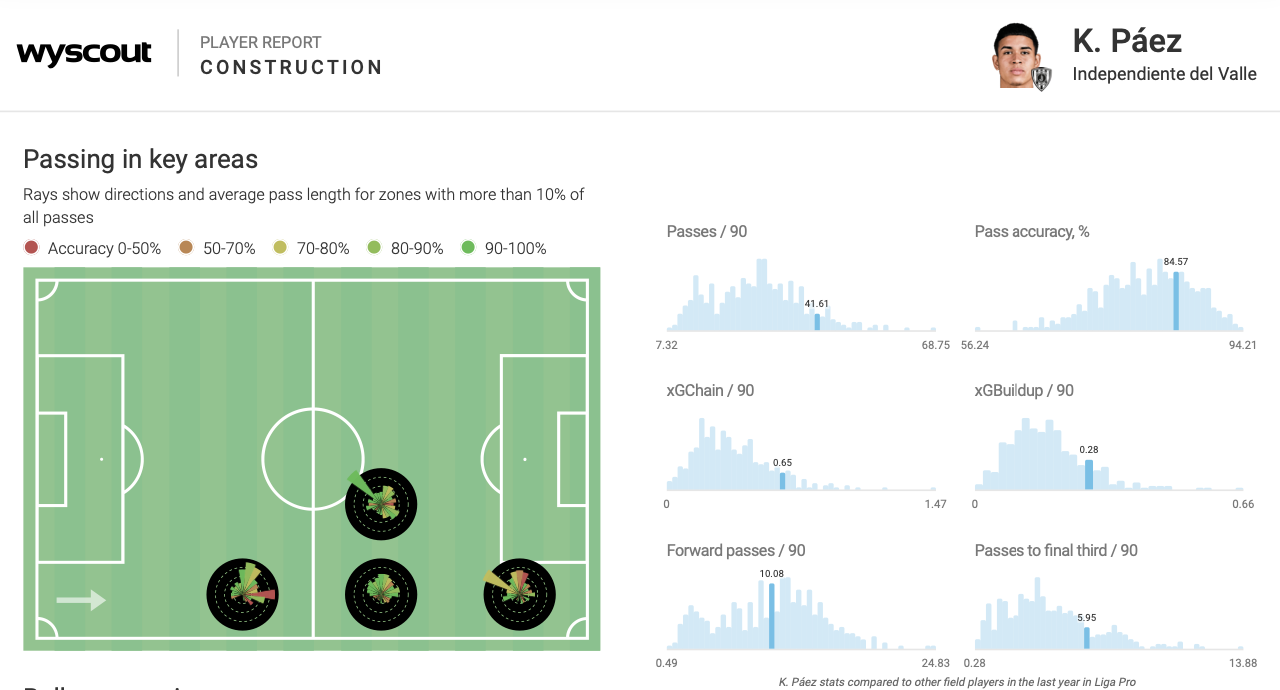1280x690 pixels.
Task: Click the 80-90% accuracy legend dot
Action: [x=374, y=248]
